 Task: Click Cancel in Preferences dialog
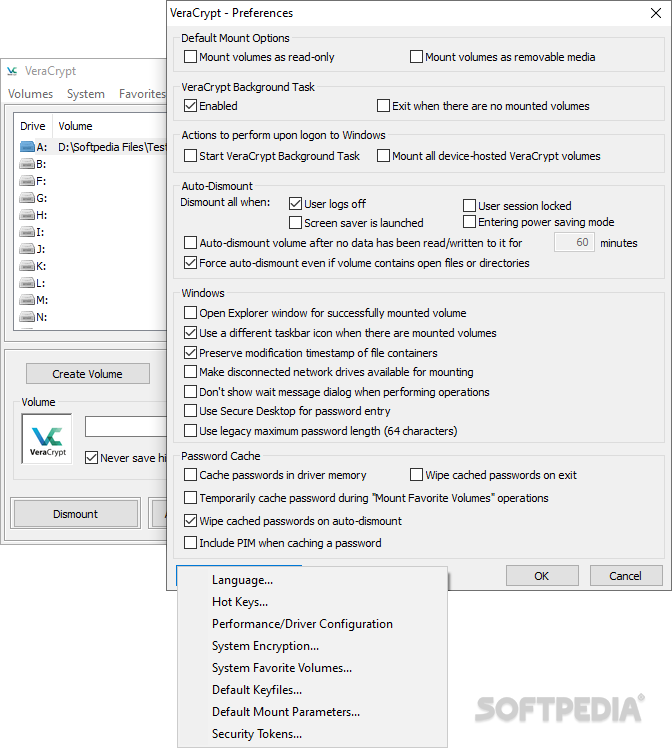coord(626,576)
